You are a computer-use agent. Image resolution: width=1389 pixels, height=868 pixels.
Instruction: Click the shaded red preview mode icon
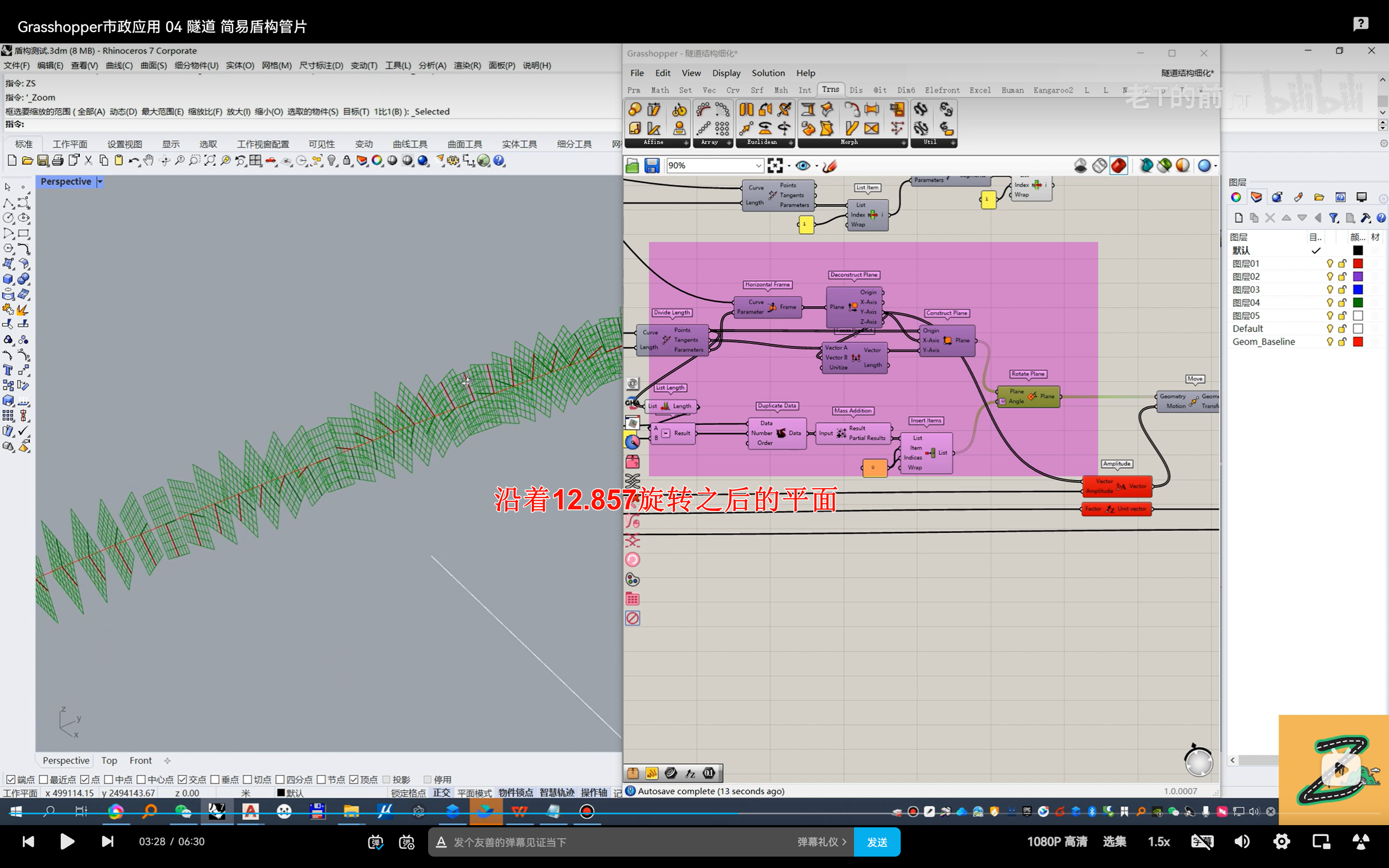coord(1119,166)
